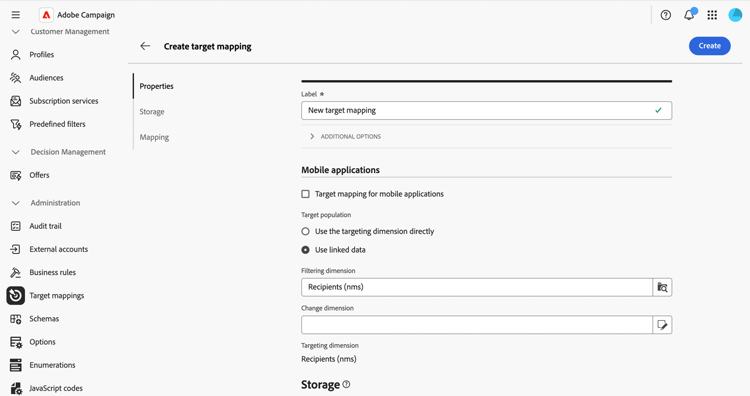Click the Audit trail icon
This screenshot has height=396, width=750.
(x=16, y=226)
